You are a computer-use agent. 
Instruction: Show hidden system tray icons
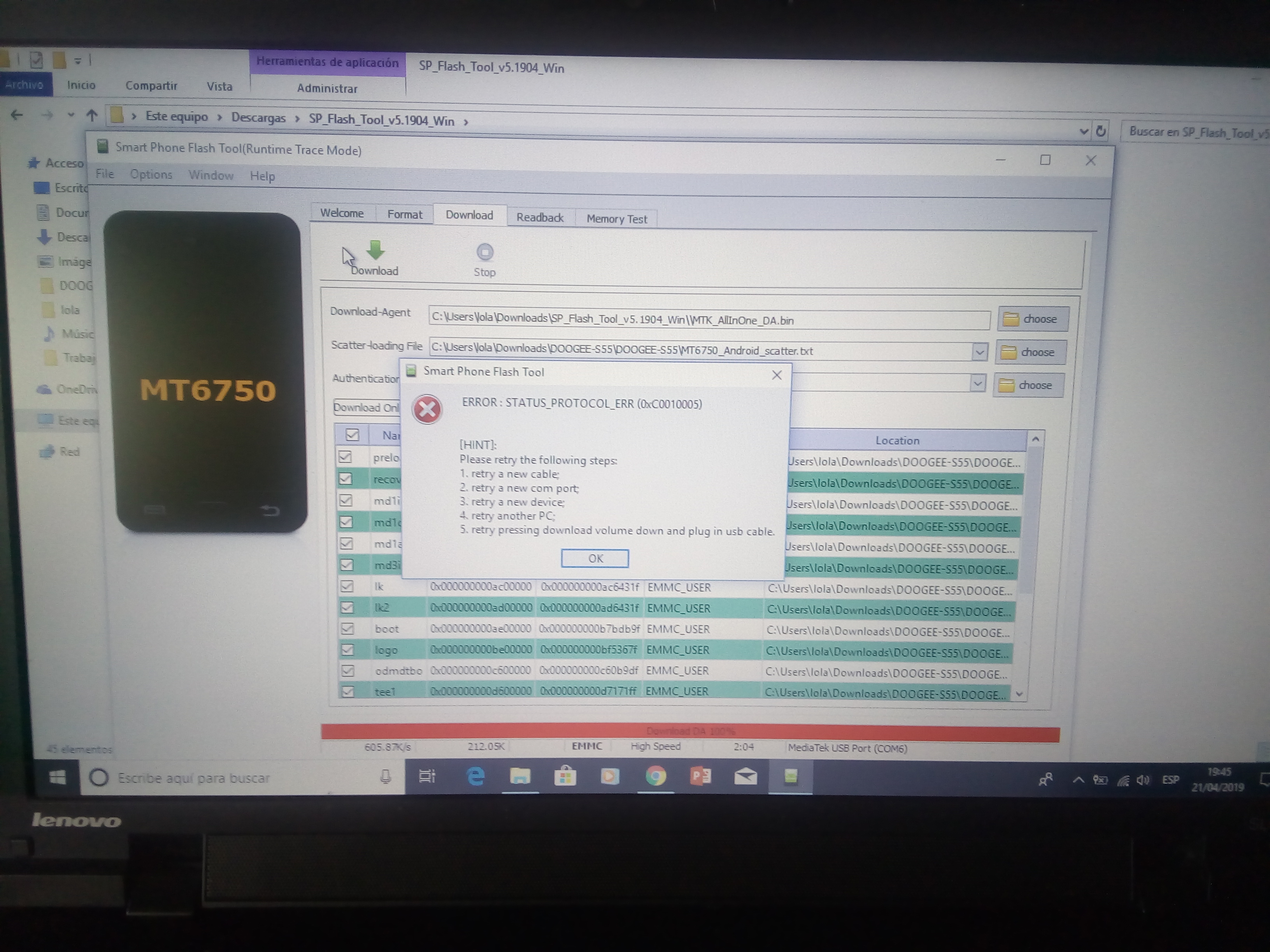1078,780
